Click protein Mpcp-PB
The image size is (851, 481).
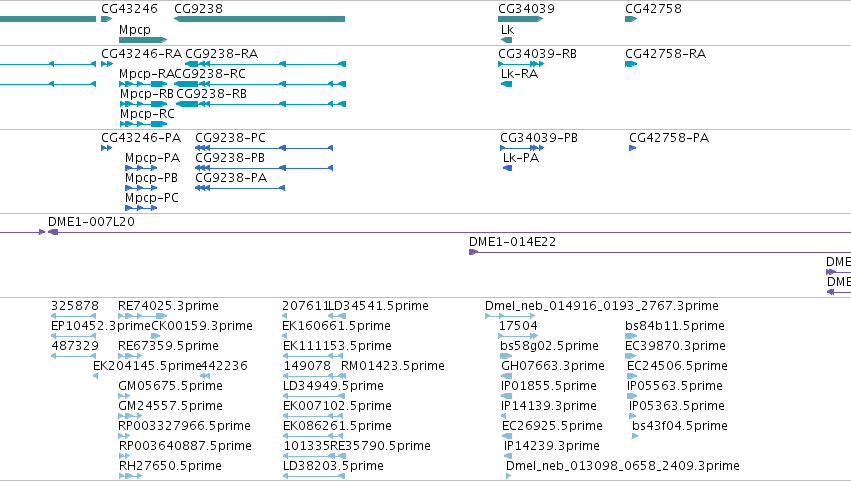(x=151, y=178)
